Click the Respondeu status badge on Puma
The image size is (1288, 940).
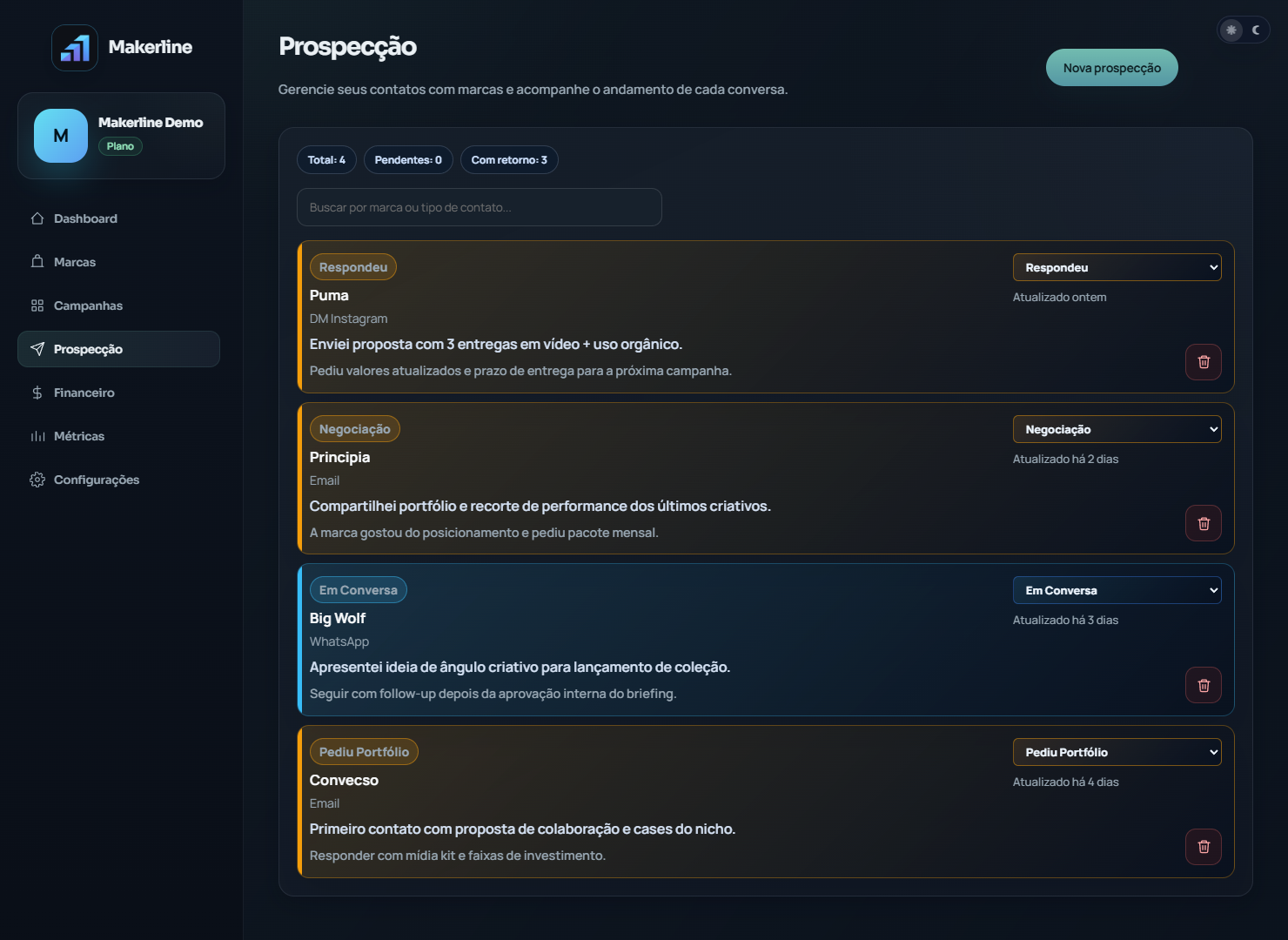click(x=353, y=267)
